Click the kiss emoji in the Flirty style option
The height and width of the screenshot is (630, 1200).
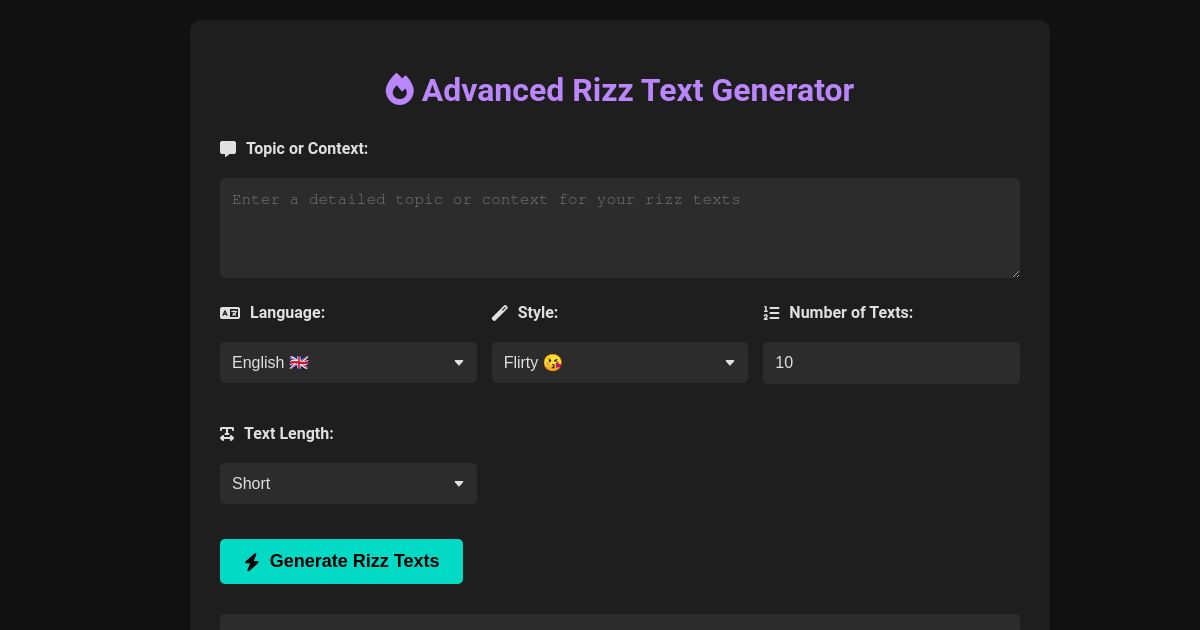point(553,363)
